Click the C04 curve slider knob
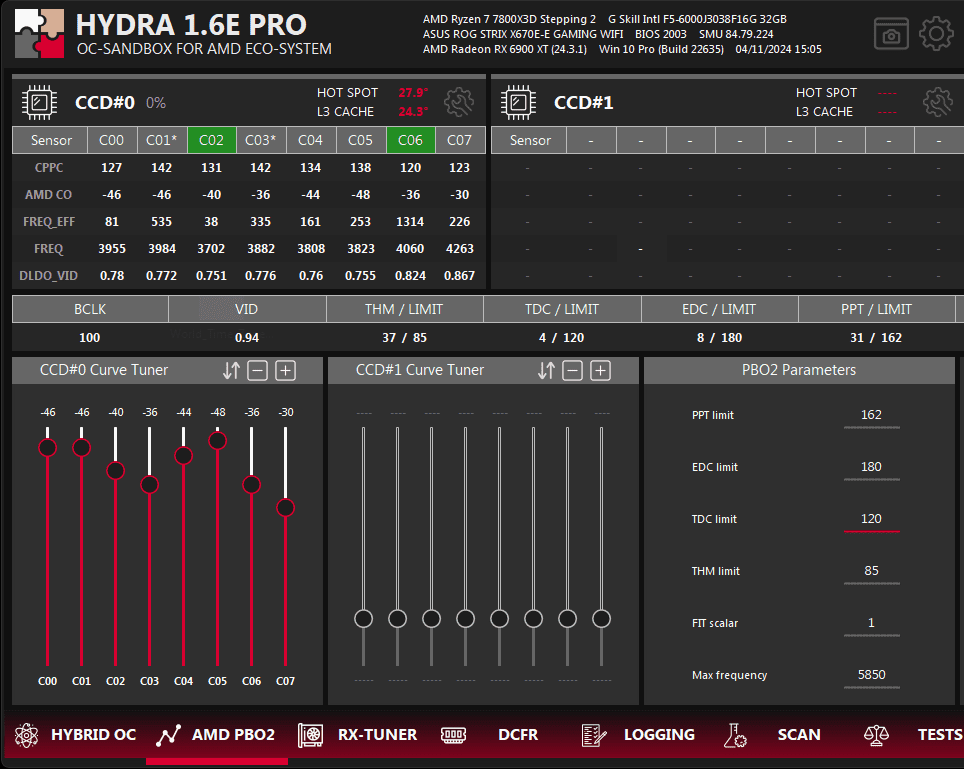 (183, 456)
